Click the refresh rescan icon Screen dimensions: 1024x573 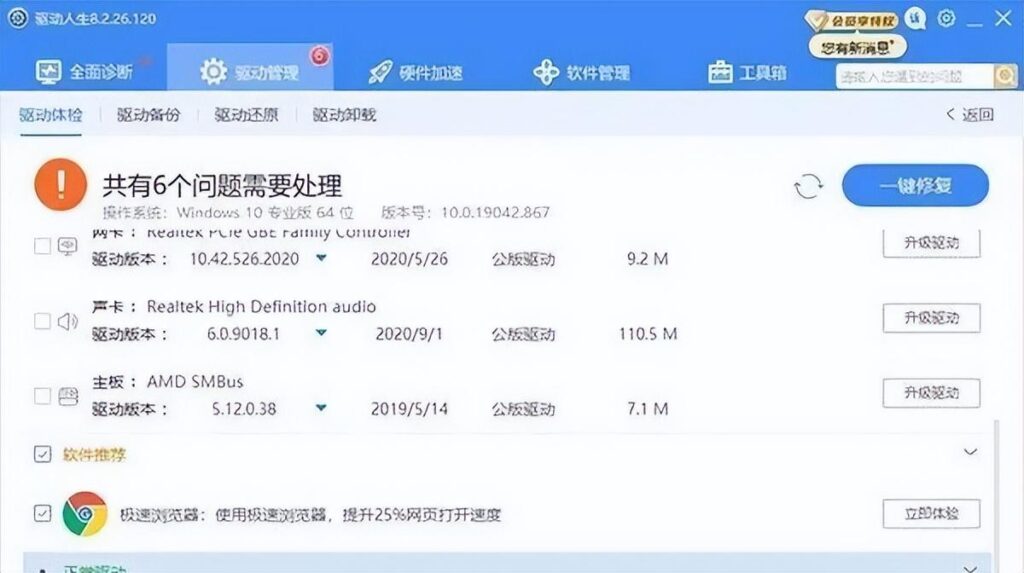pos(808,186)
